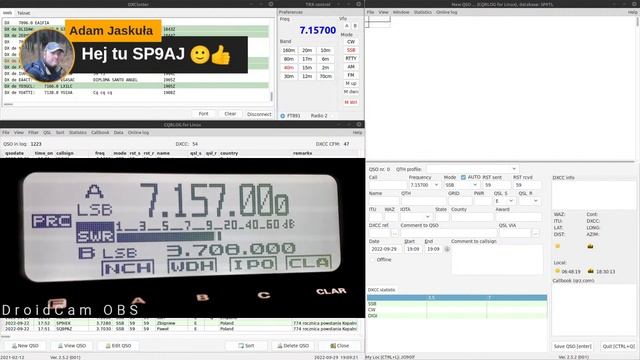Click the M up memory button
This screenshot has width=640, height=360.
[351, 83]
